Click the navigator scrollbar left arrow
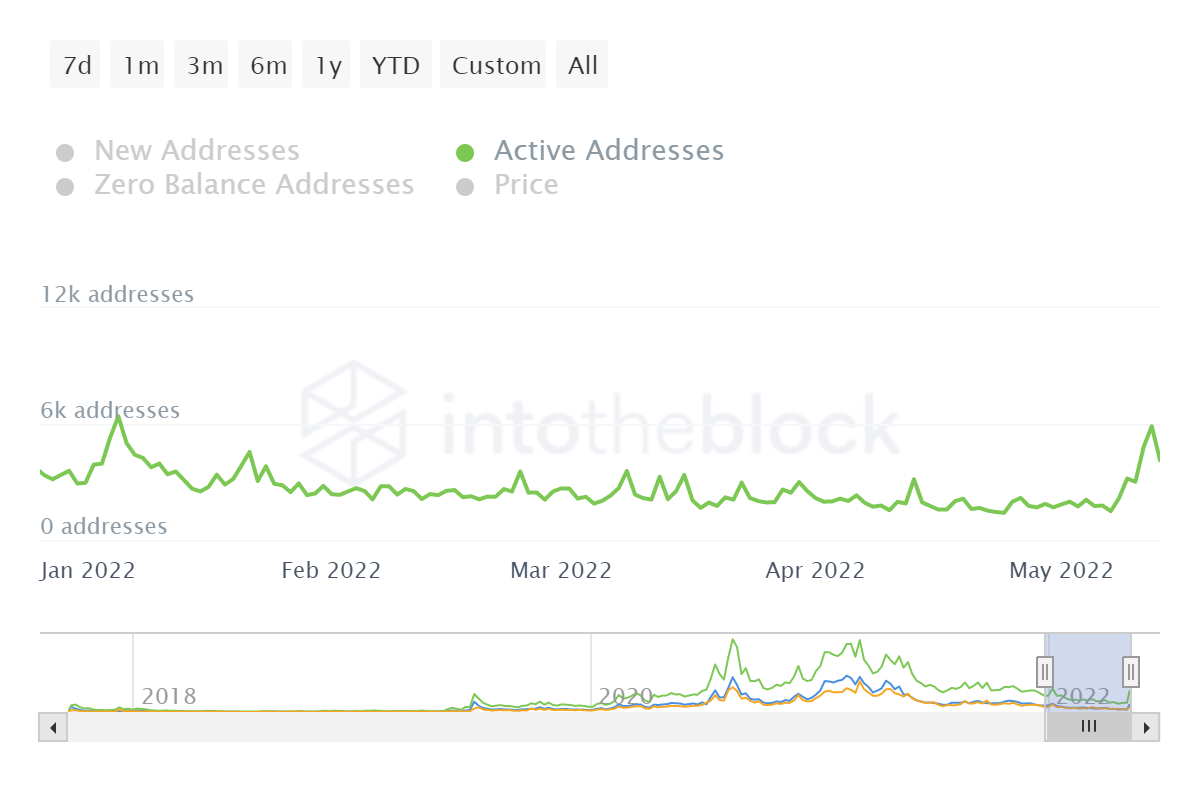Image resolution: width=1200 pixels, height=800 pixels. coord(53,727)
